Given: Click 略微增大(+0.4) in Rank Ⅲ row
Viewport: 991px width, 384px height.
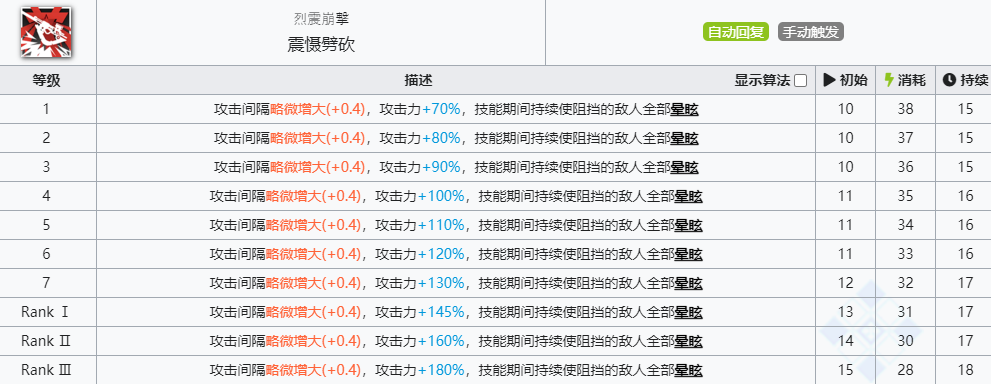Looking at the screenshot, I should click(x=313, y=370).
